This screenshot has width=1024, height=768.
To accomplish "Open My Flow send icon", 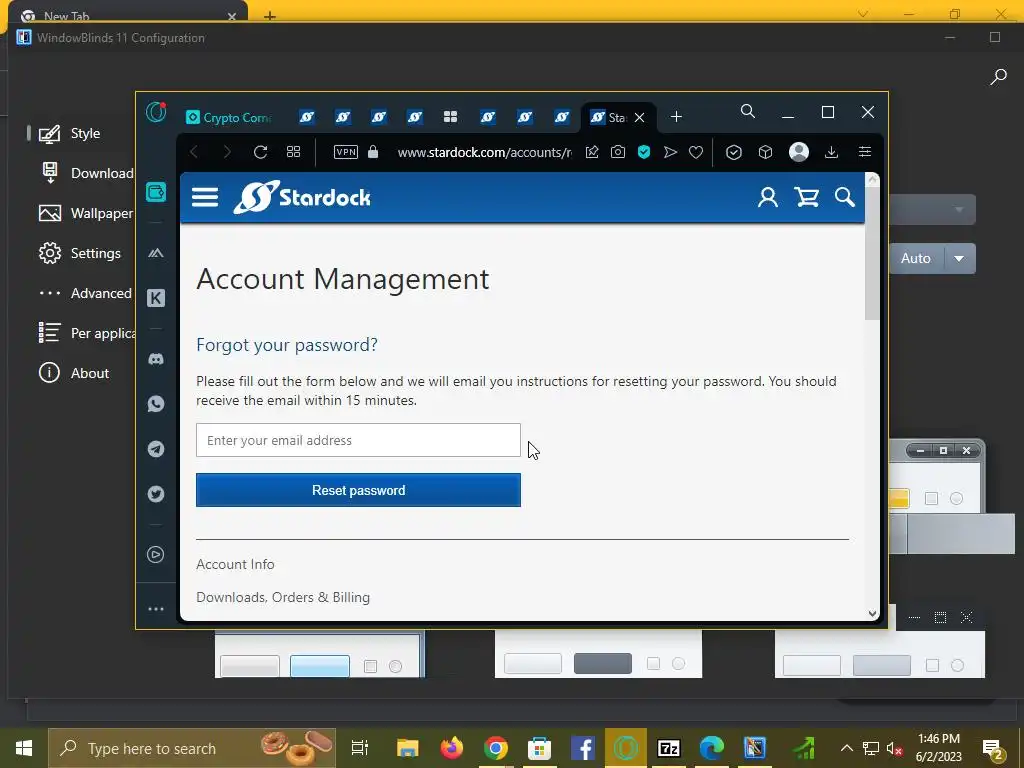I will pyautogui.click(x=670, y=152).
